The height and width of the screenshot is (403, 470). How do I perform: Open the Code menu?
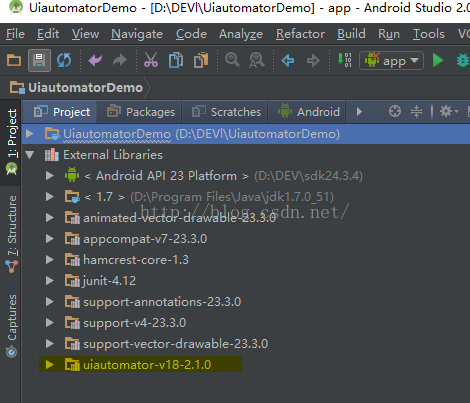pyautogui.click(x=191, y=34)
